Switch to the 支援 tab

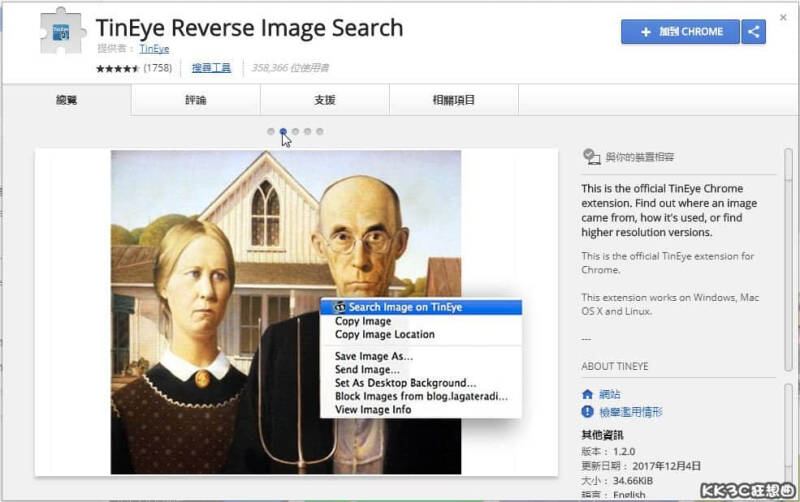(324, 100)
